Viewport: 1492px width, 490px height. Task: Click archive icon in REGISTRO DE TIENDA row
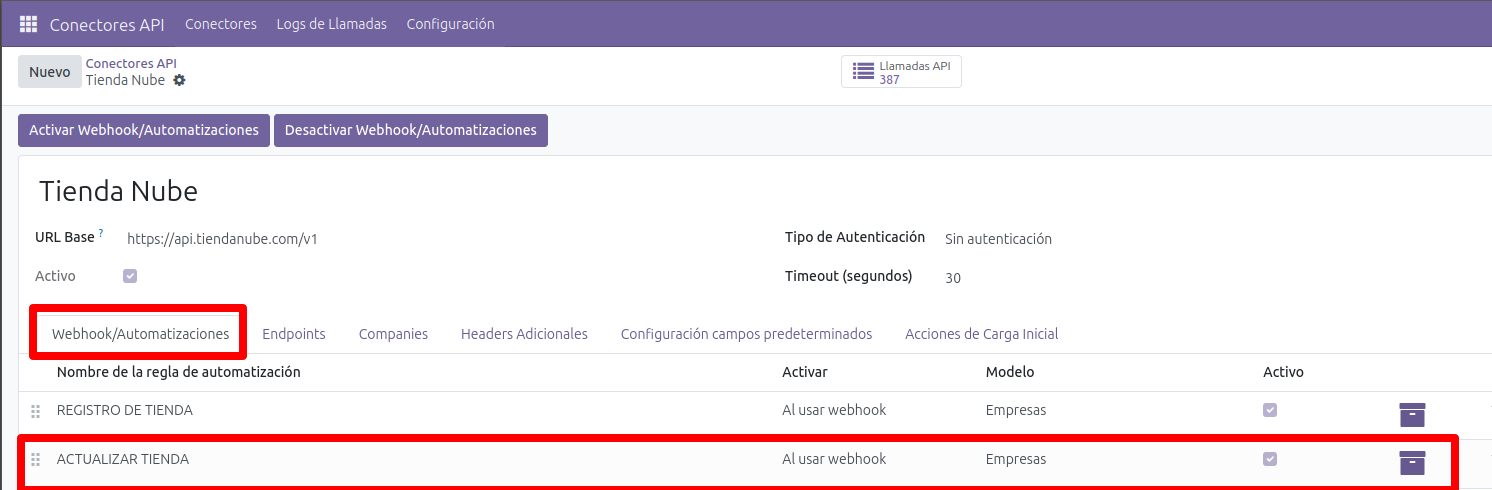click(x=1412, y=414)
